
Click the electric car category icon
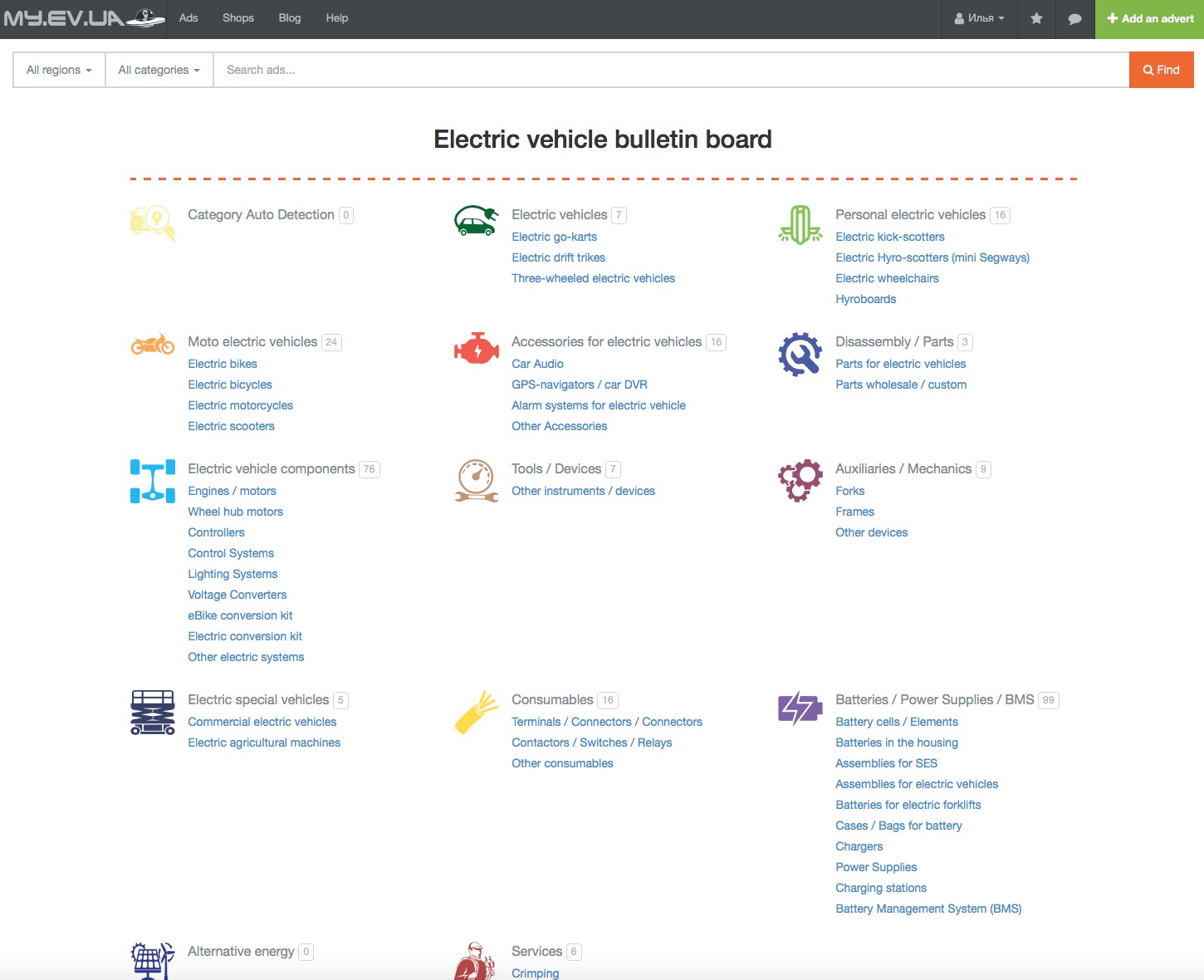click(x=476, y=222)
